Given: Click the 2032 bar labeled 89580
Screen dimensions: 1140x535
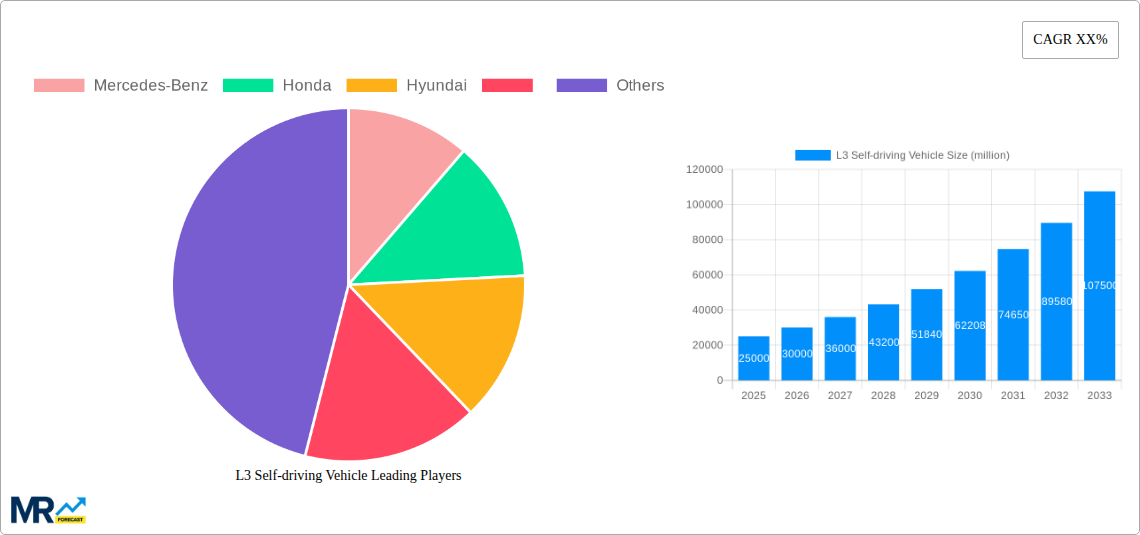Looking at the screenshot, I should coord(1056,302).
